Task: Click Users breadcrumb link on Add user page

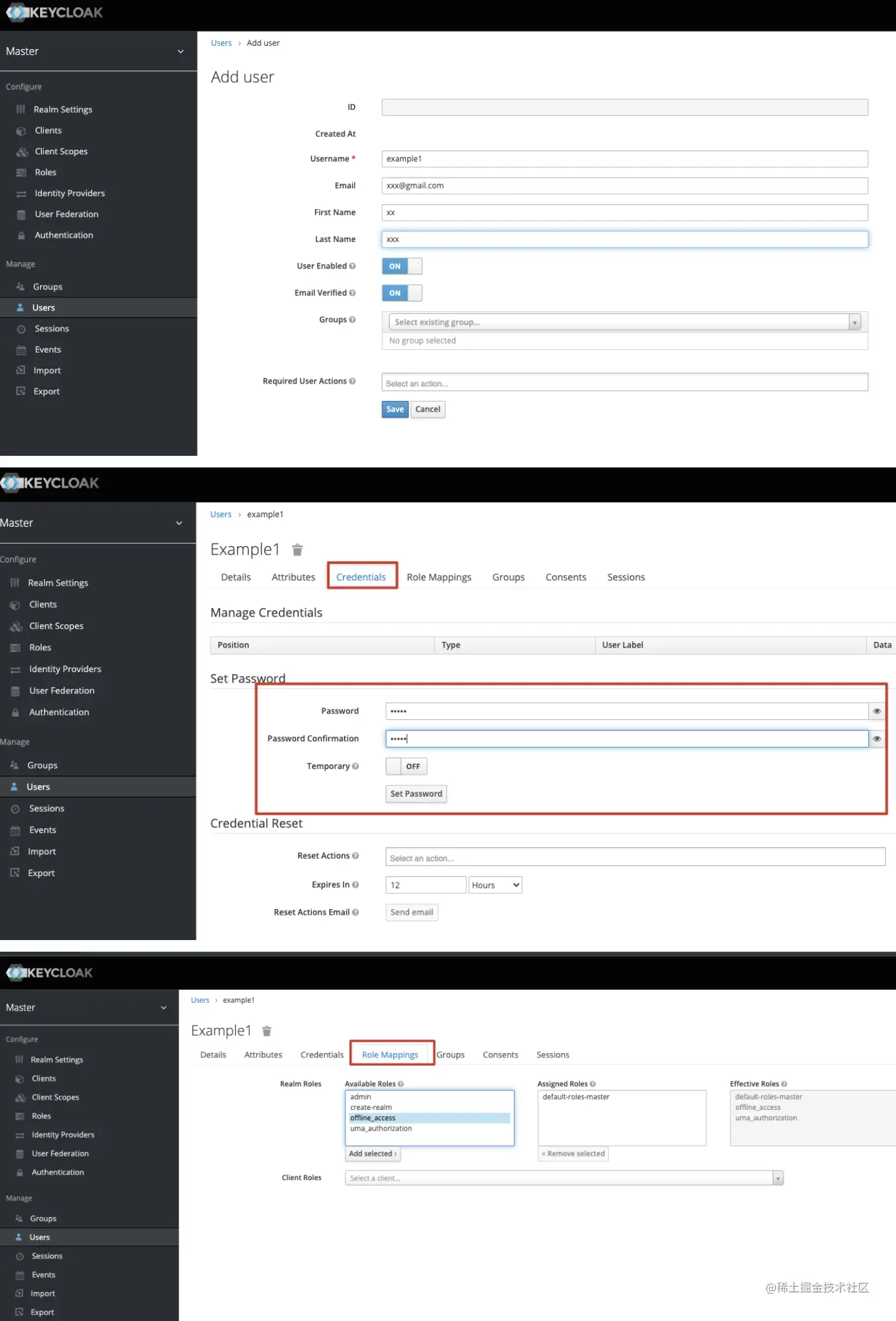Action: pos(221,43)
